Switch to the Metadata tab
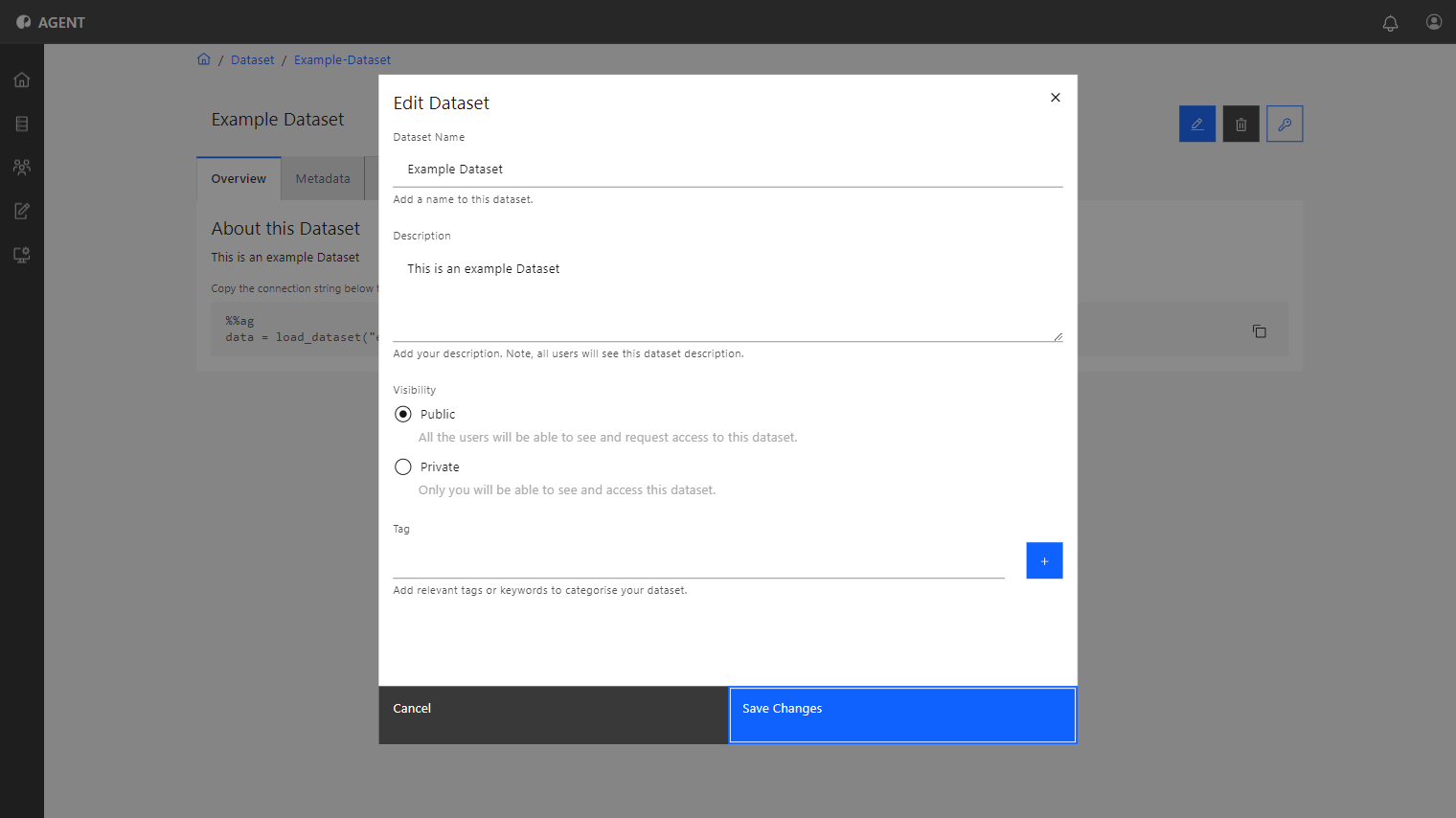Screen dimensions: 1456x818 pyautogui.click(x=323, y=178)
